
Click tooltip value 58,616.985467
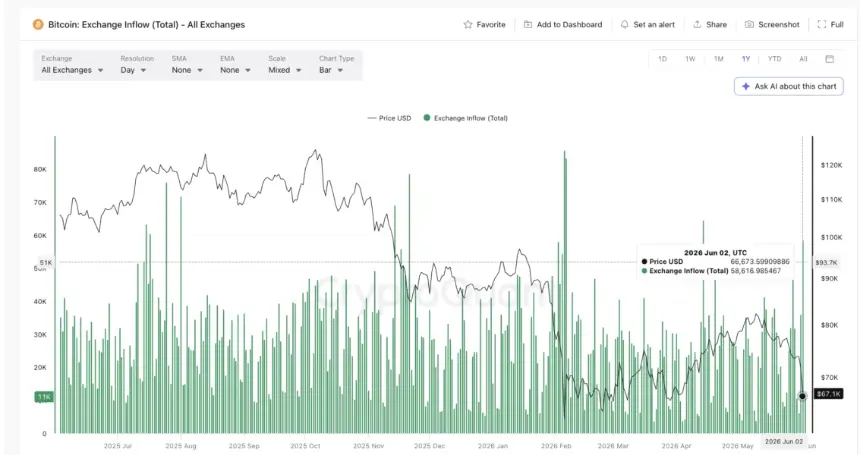tap(756, 271)
